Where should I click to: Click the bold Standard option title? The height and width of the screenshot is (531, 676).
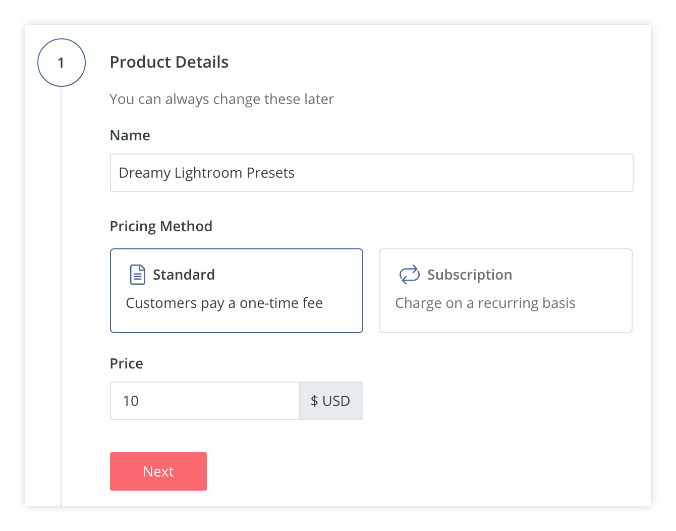(x=183, y=275)
